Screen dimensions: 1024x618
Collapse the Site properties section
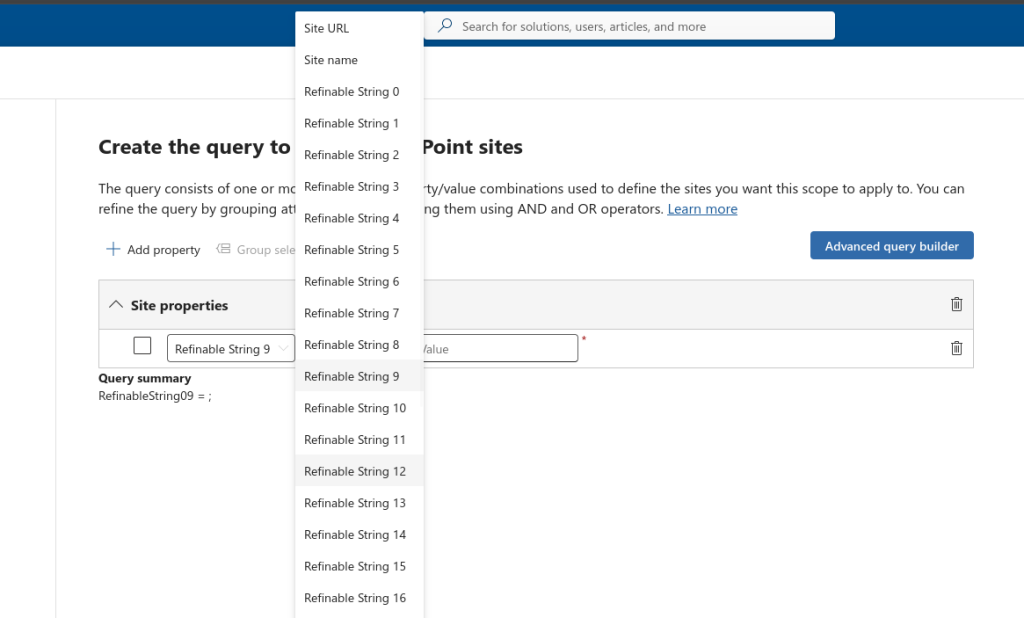[116, 304]
